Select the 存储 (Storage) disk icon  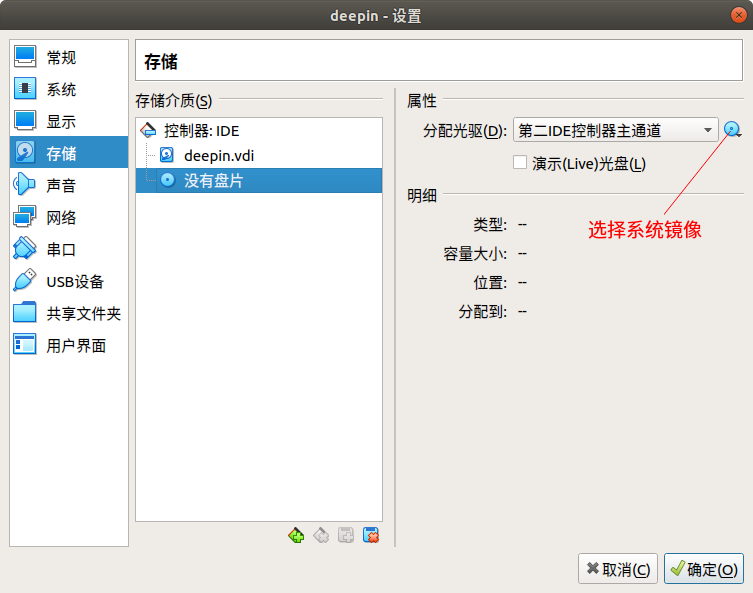[x=24, y=153]
